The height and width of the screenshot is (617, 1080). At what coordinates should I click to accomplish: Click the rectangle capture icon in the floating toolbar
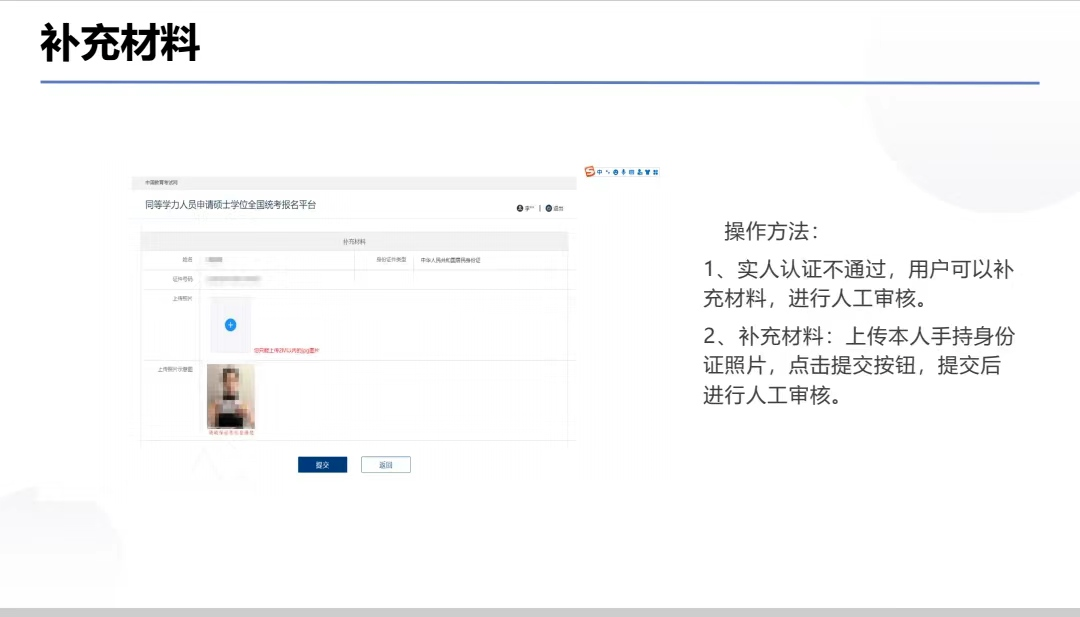coord(631,172)
